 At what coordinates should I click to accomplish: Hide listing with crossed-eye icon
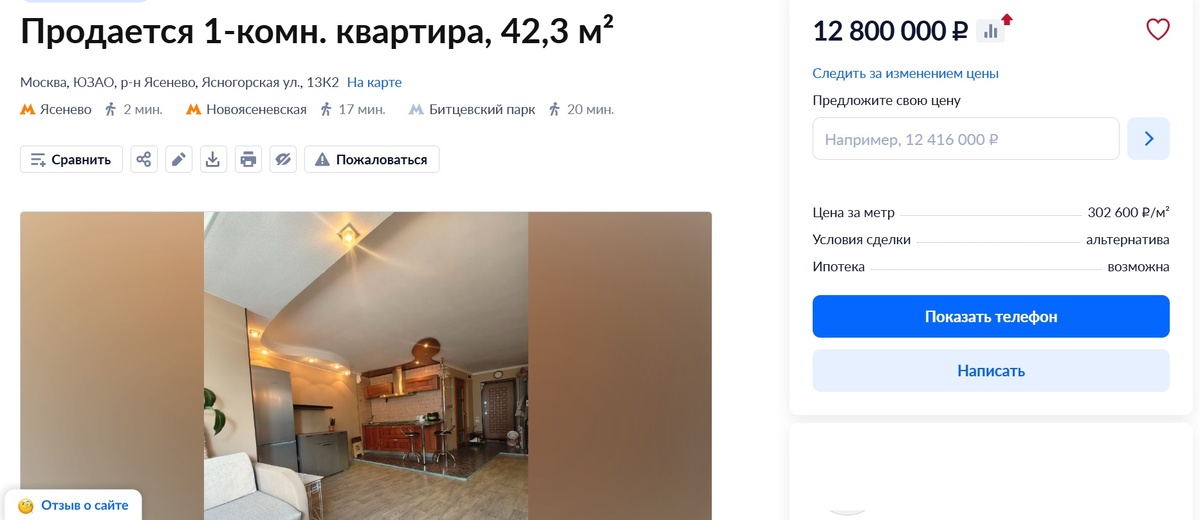[283, 159]
